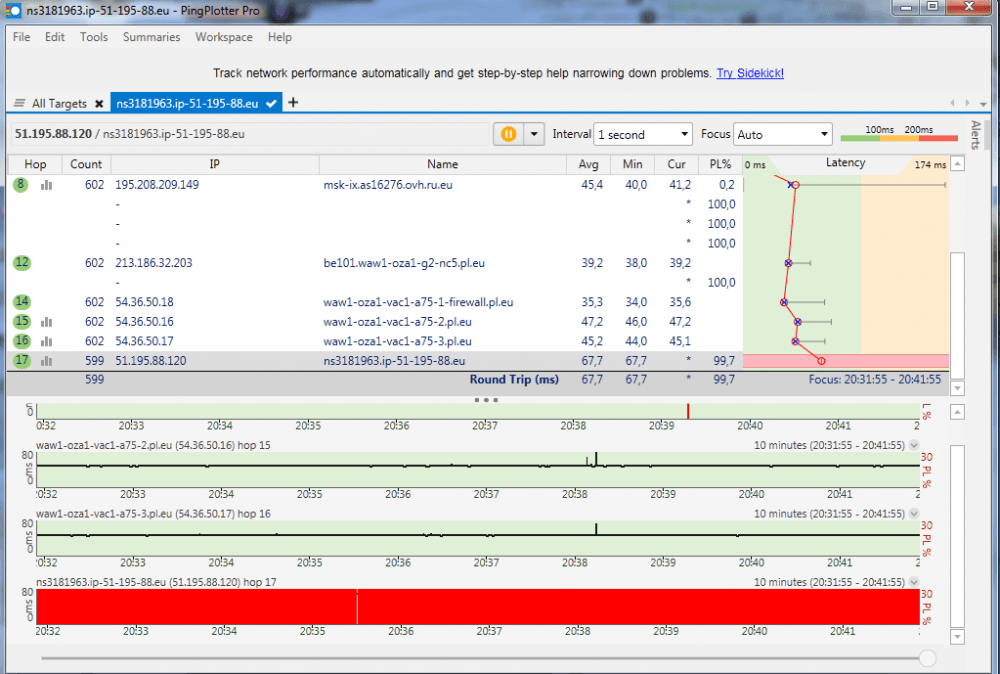Toggle timeline graph icon for hop 15

point(46,322)
